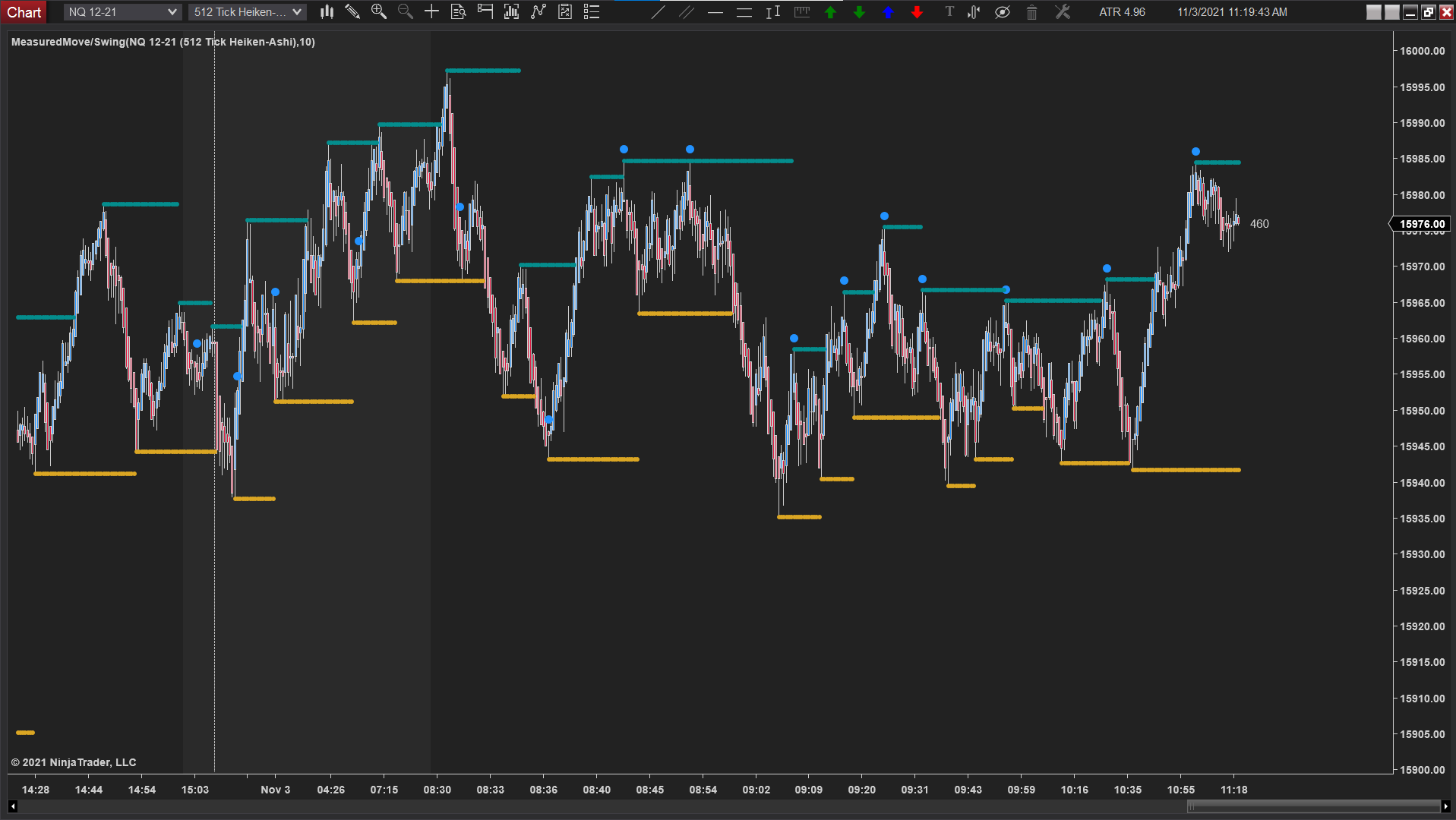The image size is (1456, 820).
Task: Open the bar type chart style icon
Action: pos(327,11)
